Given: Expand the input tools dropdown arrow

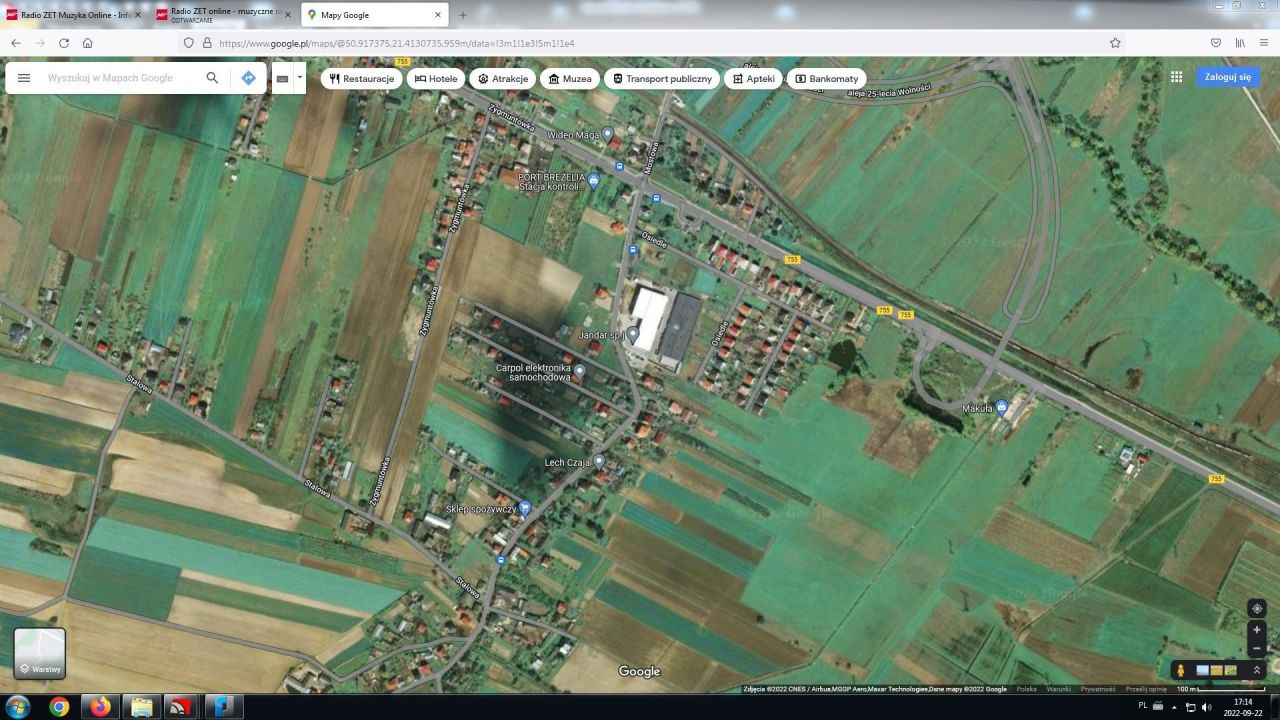Looking at the screenshot, I should tap(299, 78).
